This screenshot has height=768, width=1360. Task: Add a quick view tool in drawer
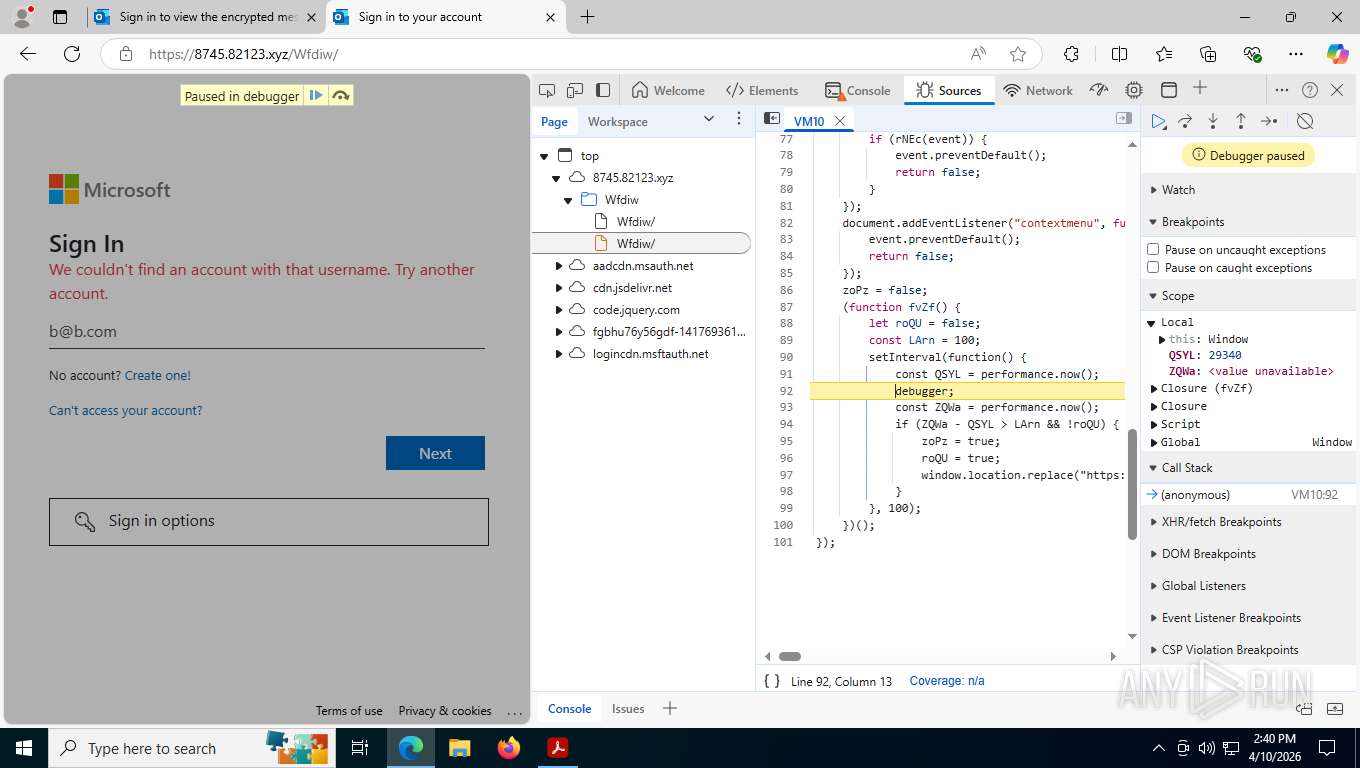(x=670, y=708)
